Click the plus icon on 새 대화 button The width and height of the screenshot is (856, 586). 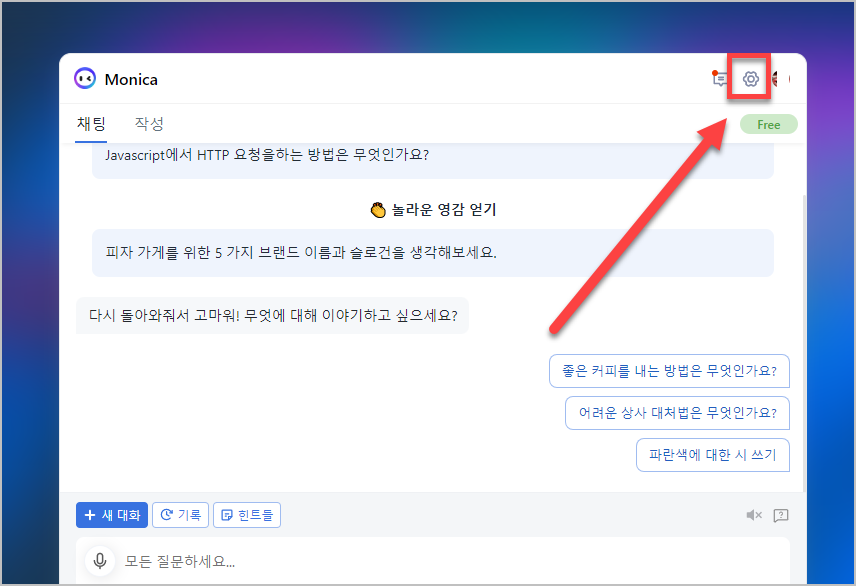click(92, 514)
